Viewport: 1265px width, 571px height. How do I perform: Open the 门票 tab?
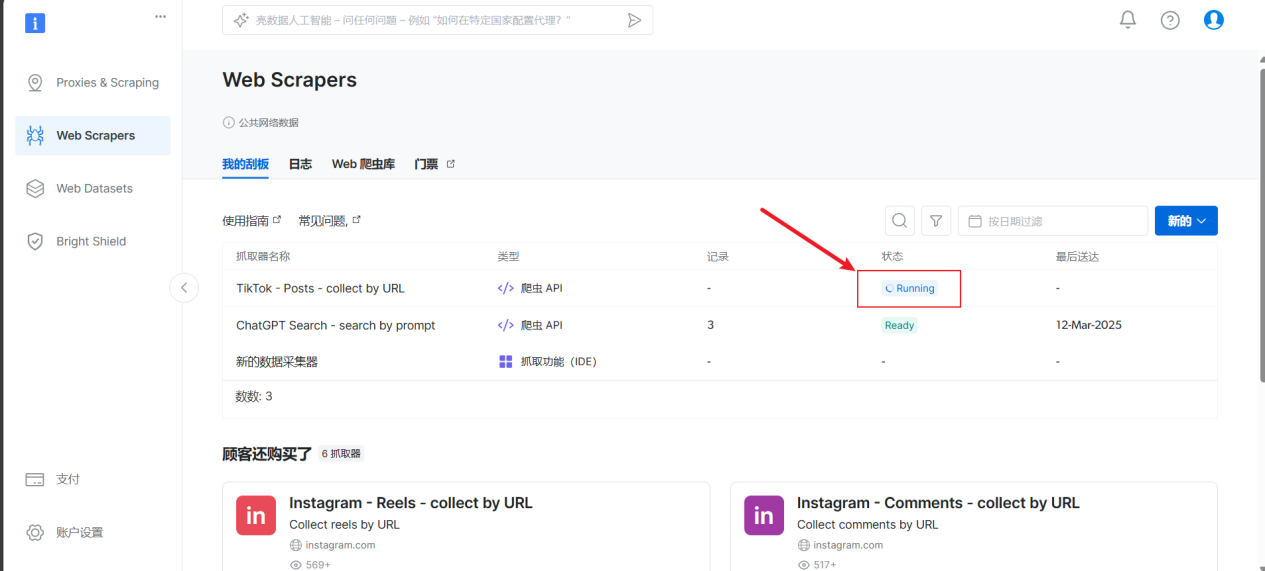point(426,164)
